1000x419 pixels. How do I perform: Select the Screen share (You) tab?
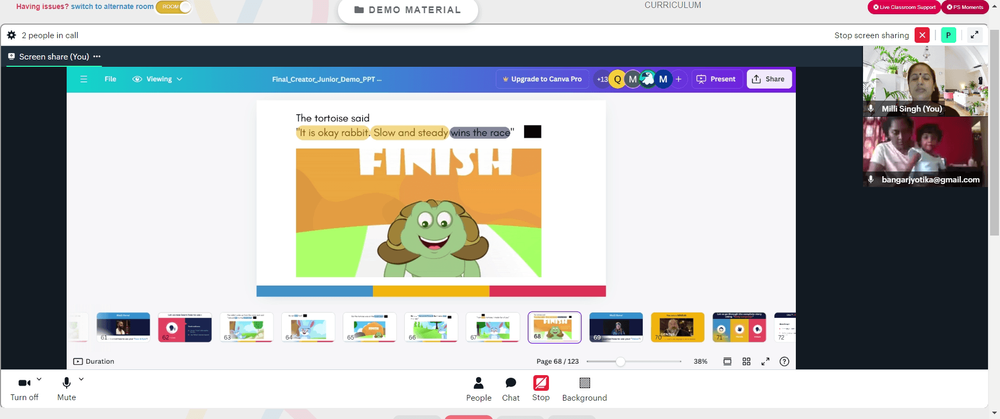click(54, 56)
